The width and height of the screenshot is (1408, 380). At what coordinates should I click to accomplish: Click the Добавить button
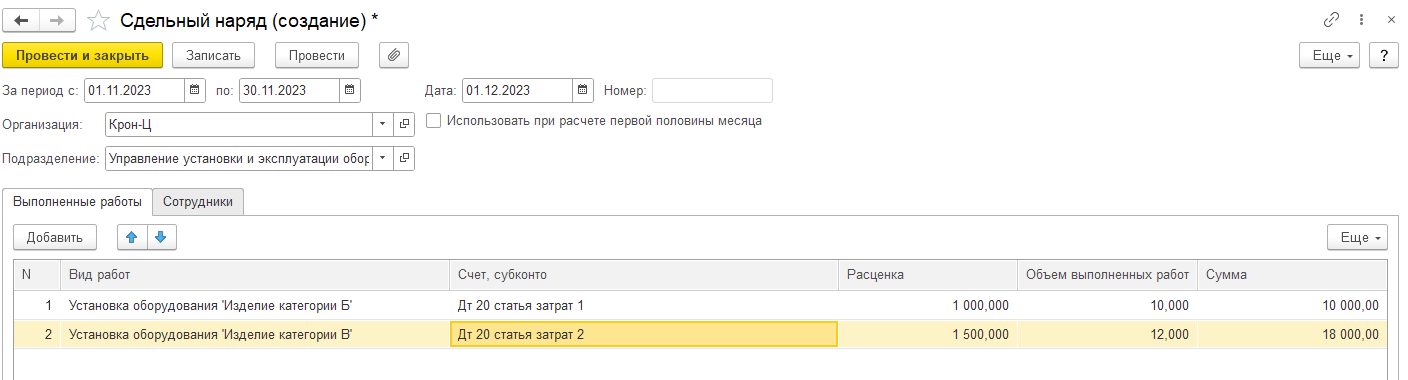pos(55,237)
